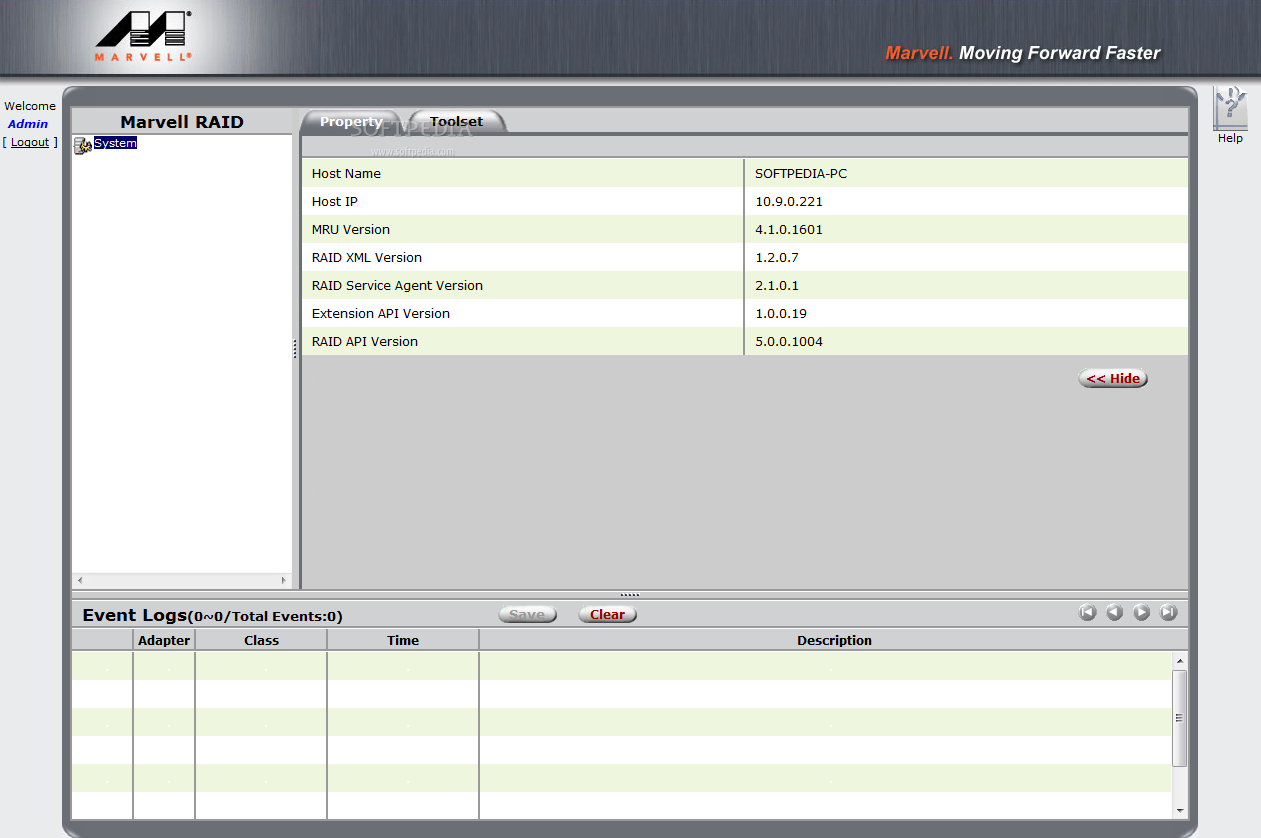1261x838 pixels.
Task: Go to first page of event logs
Action: click(x=1088, y=613)
